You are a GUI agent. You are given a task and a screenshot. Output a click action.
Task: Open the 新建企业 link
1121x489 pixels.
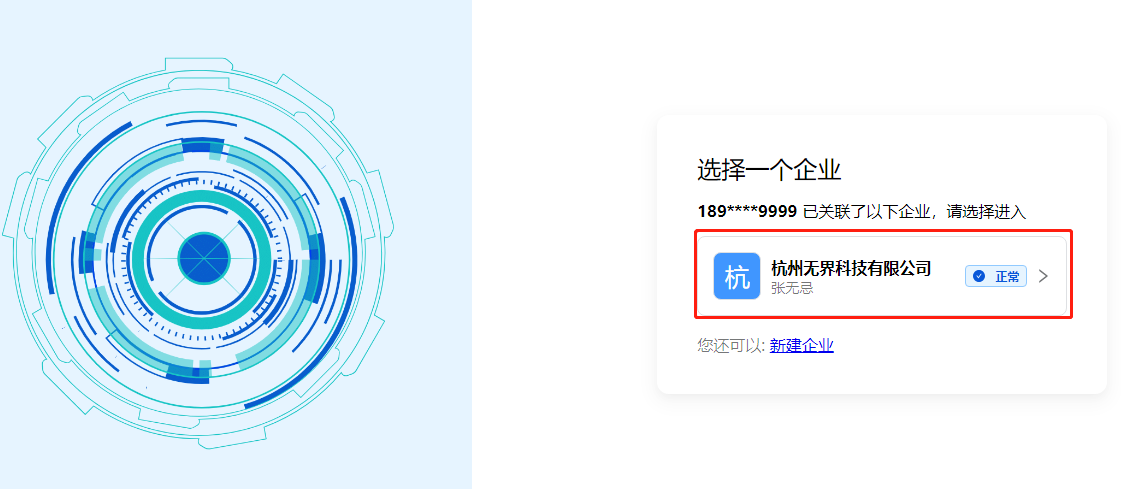coord(801,346)
